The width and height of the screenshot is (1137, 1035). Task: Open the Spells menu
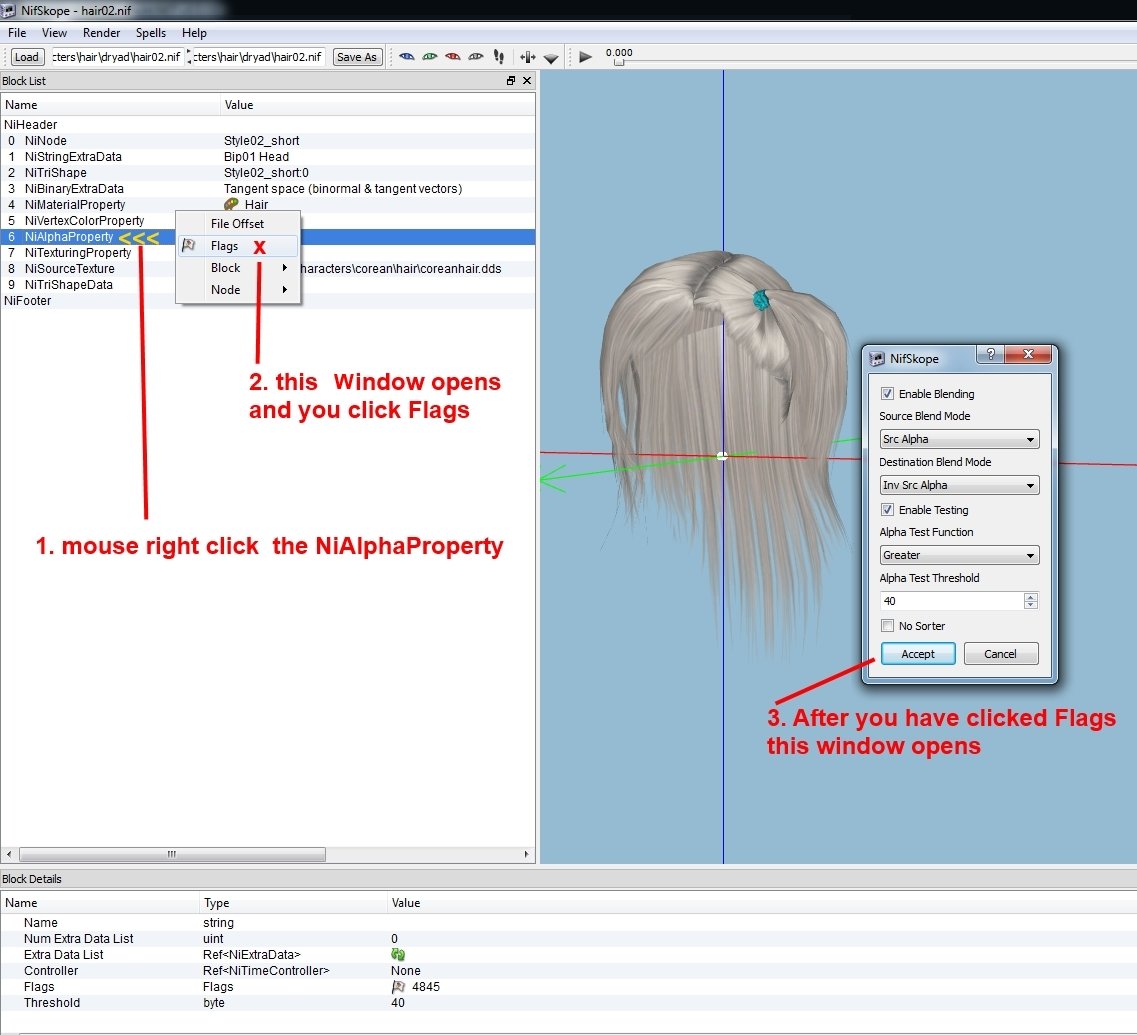coord(151,33)
